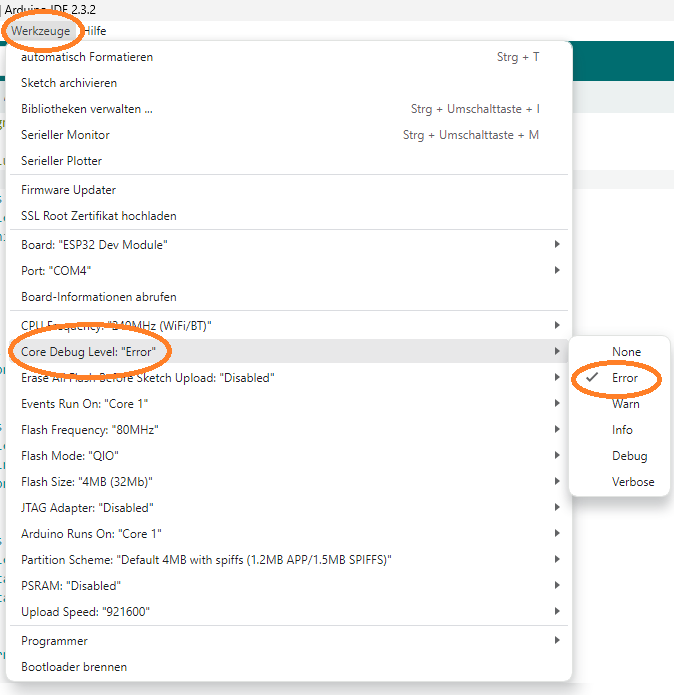Expand Flash Frequency "80MHz" submenu
Viewport: 674px width, 695px height.
[288, 430]
